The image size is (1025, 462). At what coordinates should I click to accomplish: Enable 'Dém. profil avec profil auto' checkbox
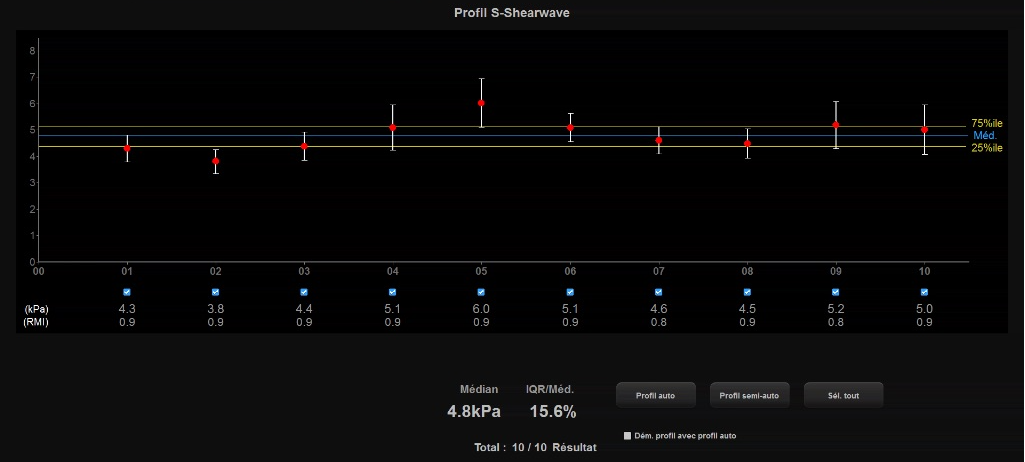click(628, 435)
